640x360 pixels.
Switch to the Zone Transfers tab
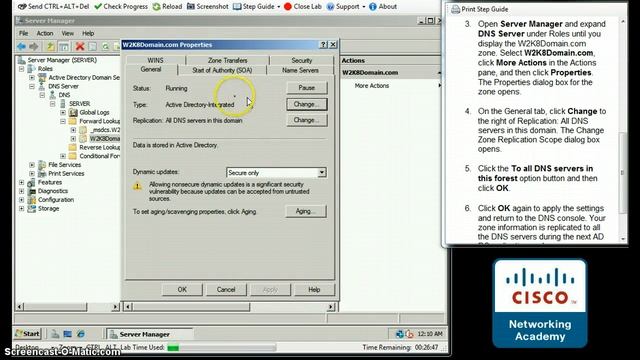click(x=227, y=60)
